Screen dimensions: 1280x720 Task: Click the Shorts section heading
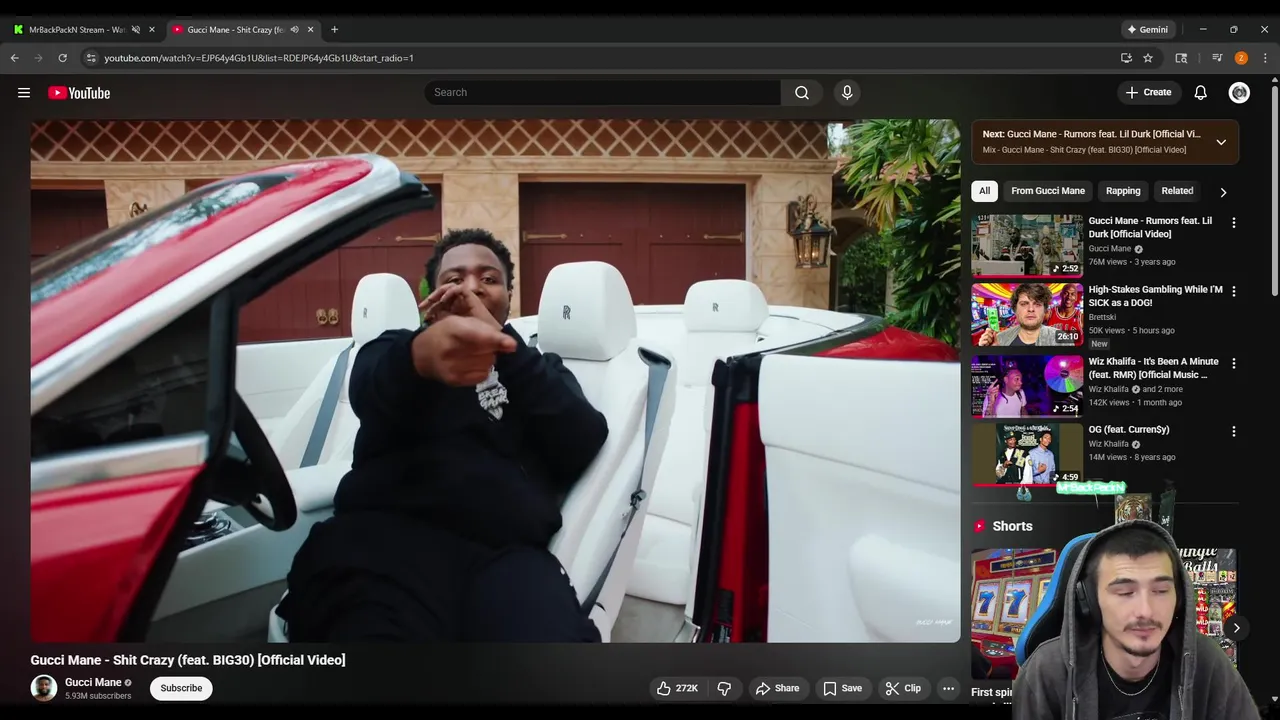point(1012,526)
